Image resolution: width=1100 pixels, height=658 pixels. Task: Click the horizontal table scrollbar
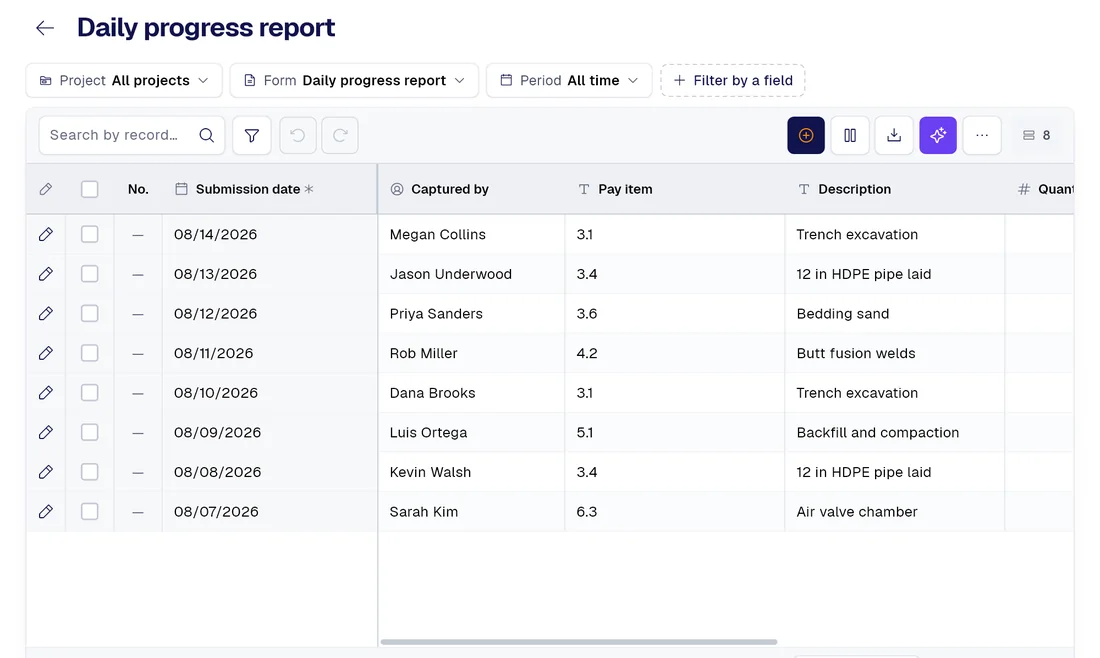coord(579,642)
